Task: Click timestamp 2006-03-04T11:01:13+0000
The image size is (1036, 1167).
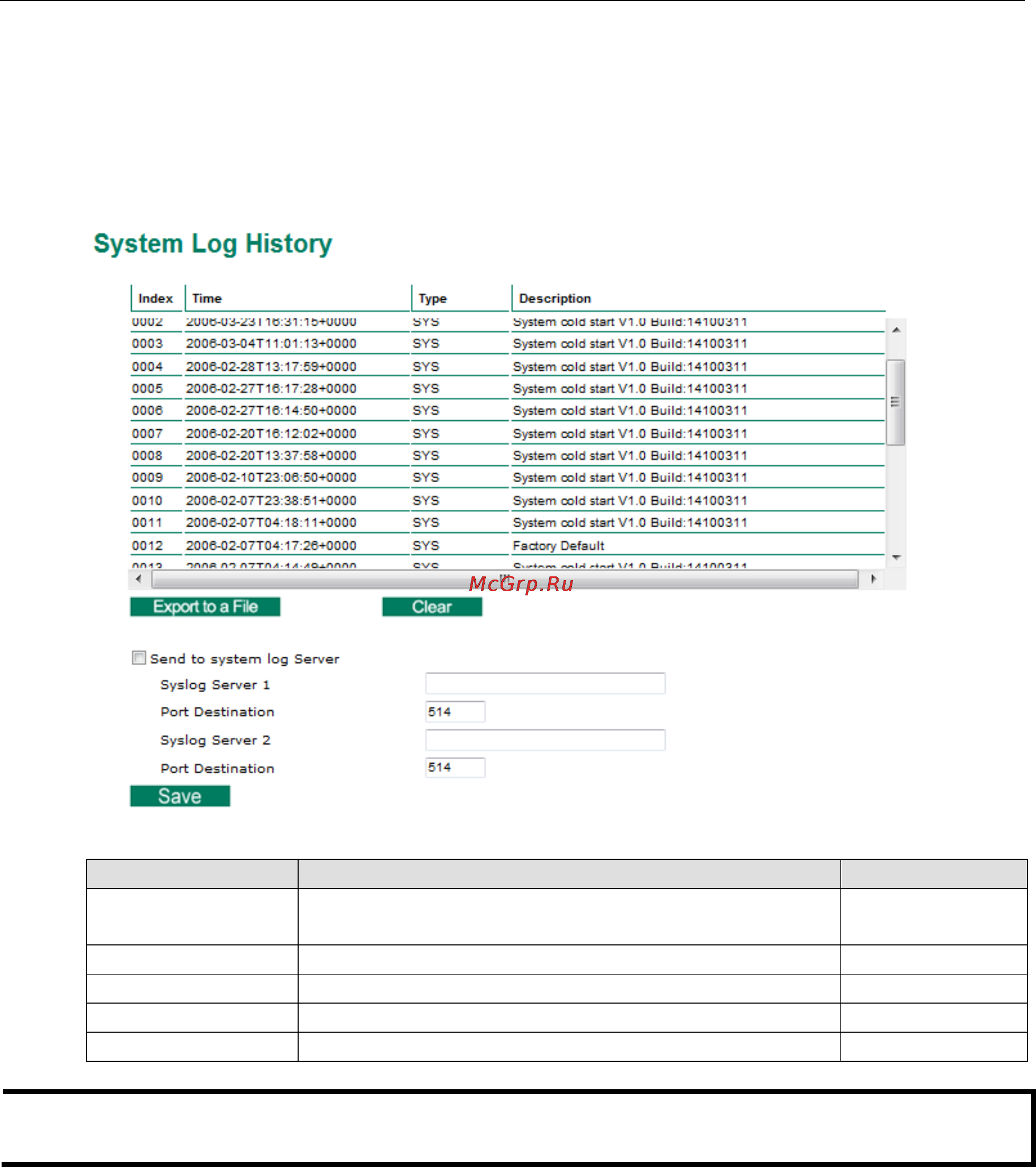Action: pyautogui.click(x=271, y=344)
